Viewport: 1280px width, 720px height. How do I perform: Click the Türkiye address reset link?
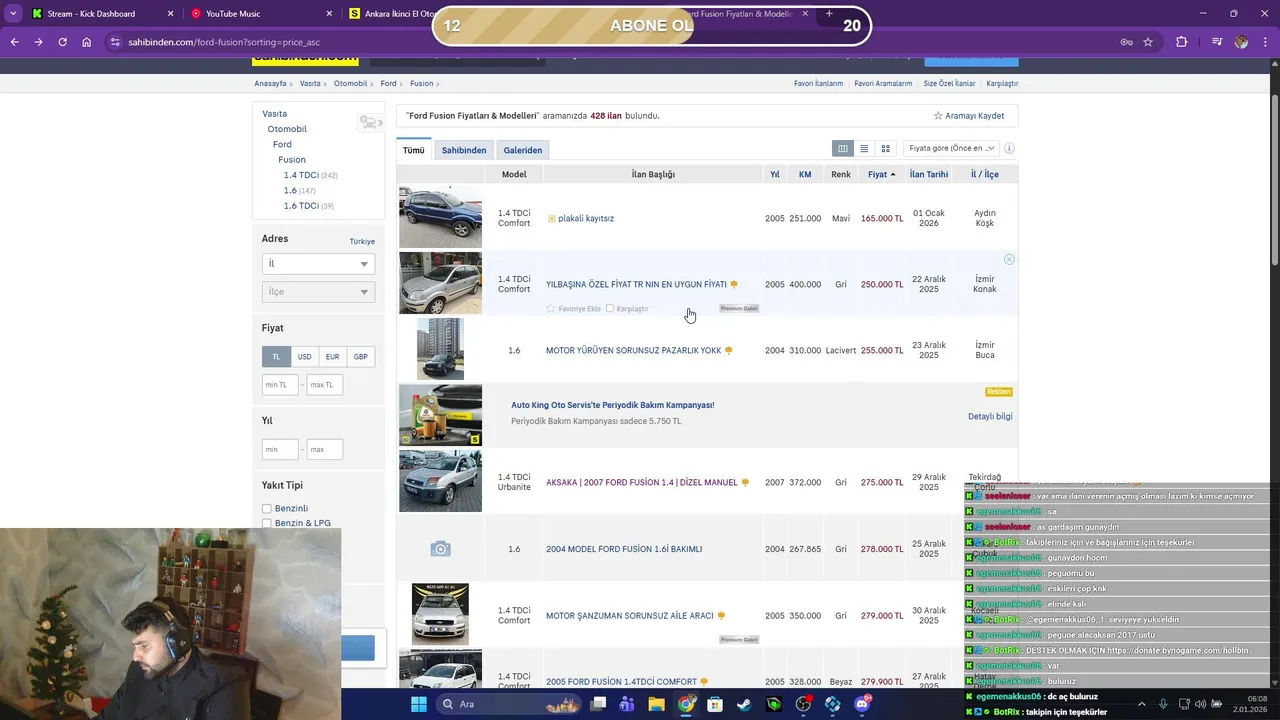[362, 241]
